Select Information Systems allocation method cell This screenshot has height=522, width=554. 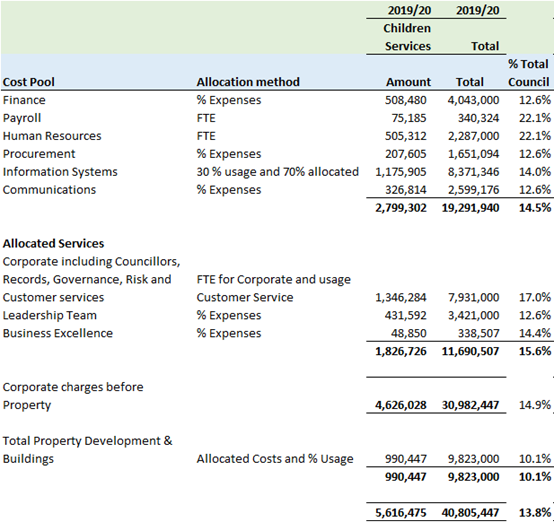click(x=278, y=172)
